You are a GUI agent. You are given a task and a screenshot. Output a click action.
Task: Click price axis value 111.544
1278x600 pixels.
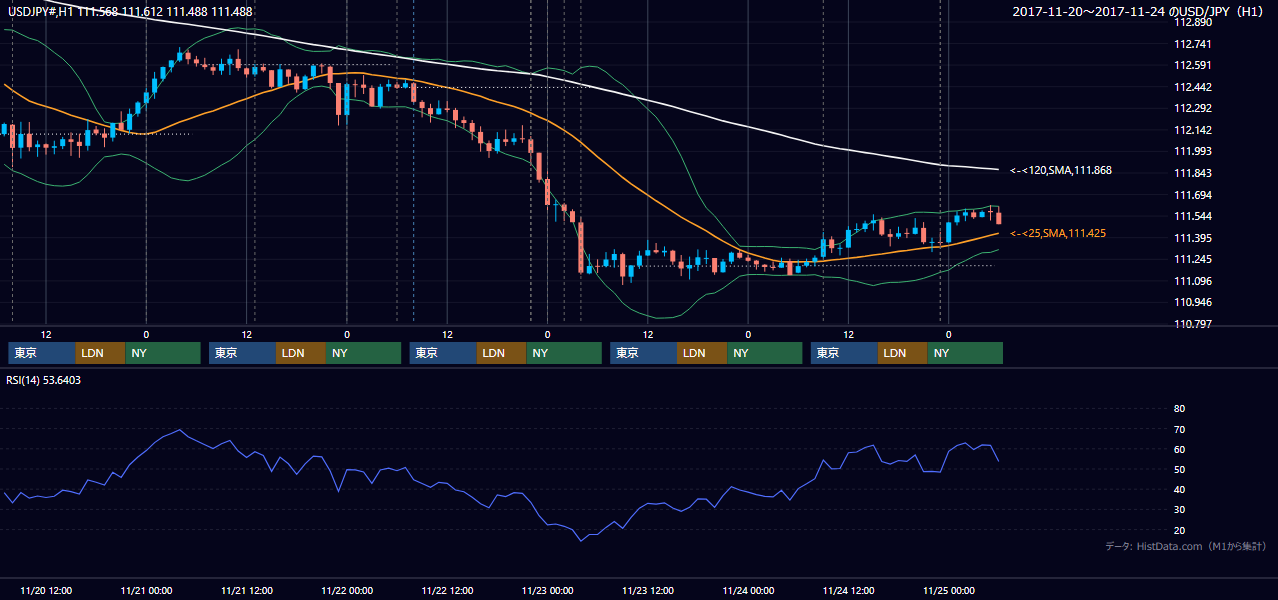1192,216
